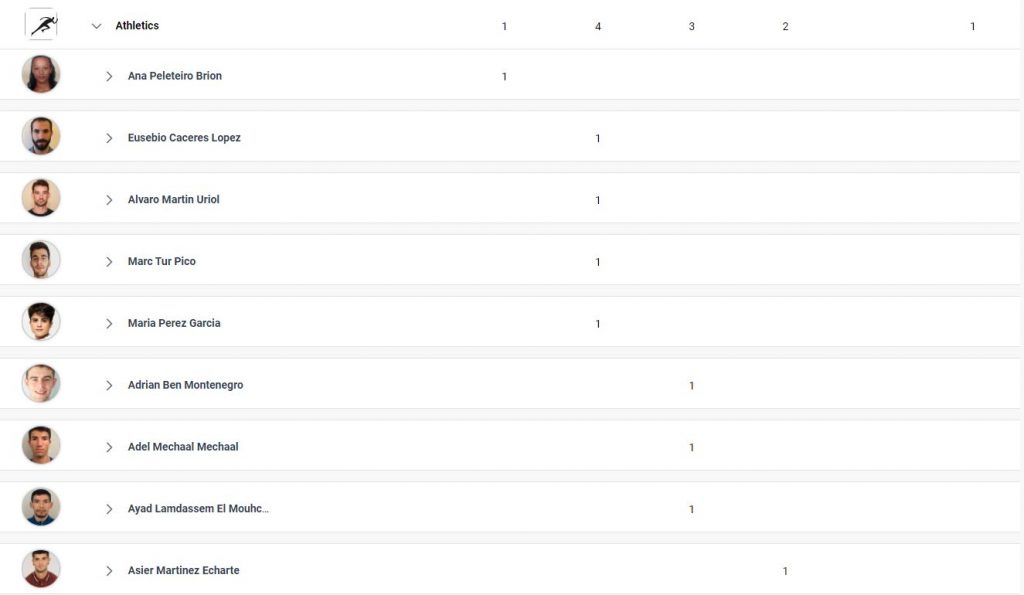Select the Maria Perez Garcia name

tap(174, 323)
